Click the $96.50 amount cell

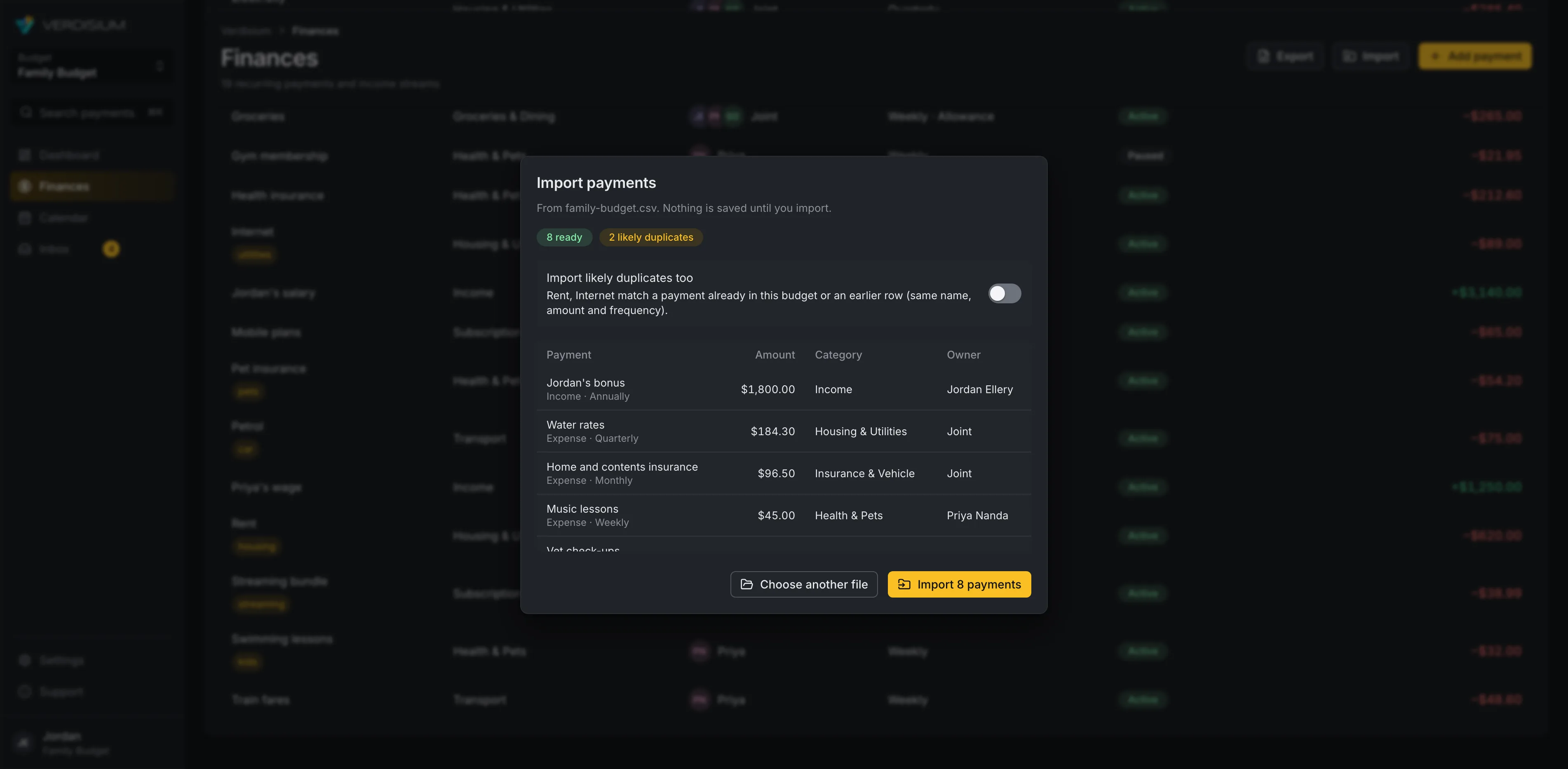coord(776,474)
